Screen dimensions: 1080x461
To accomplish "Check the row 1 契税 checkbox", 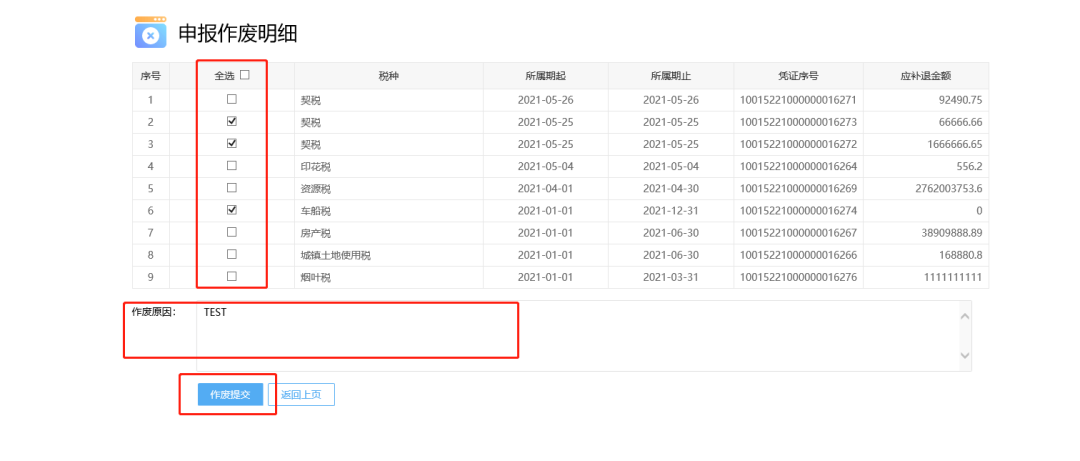I will pos(232,99).
